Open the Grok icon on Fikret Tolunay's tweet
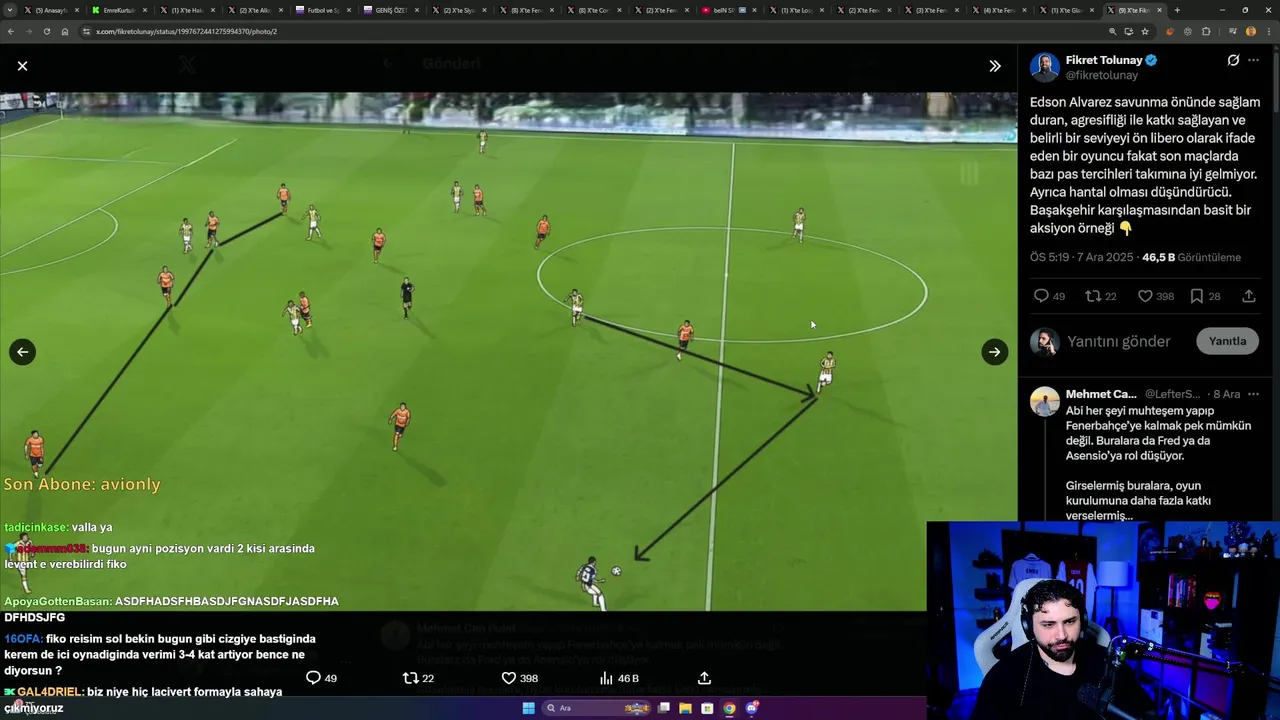 [1233, 61]
